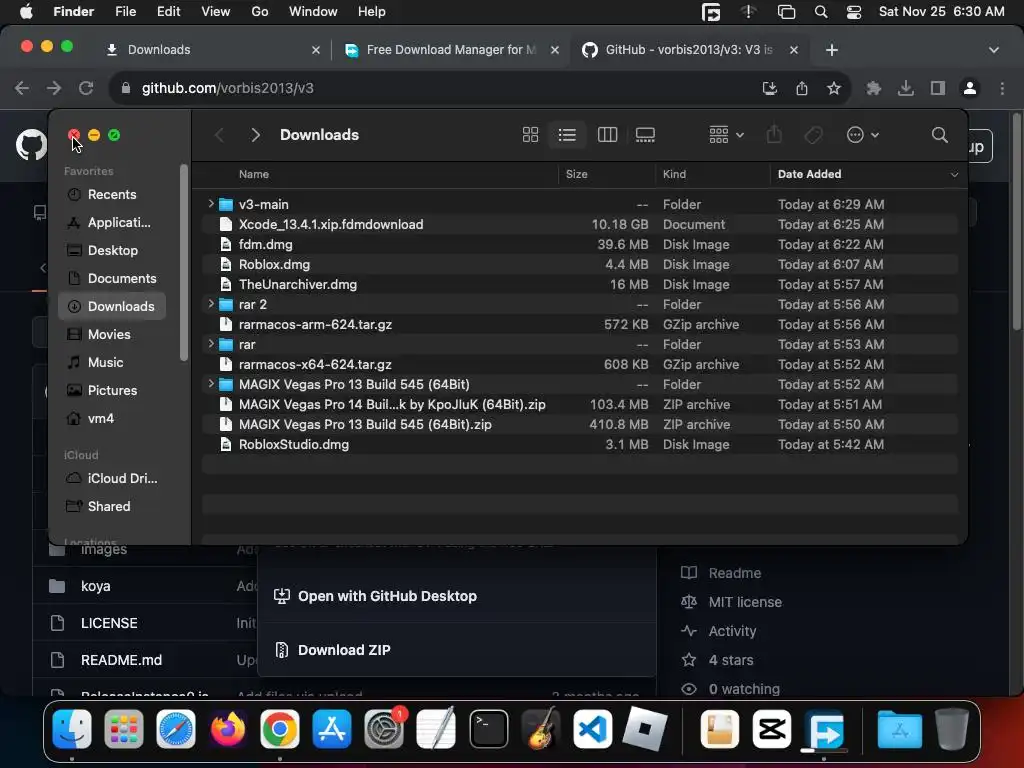Switch to Free Download Manager tab
This screenshot has height=768, width=1024.
451,50
